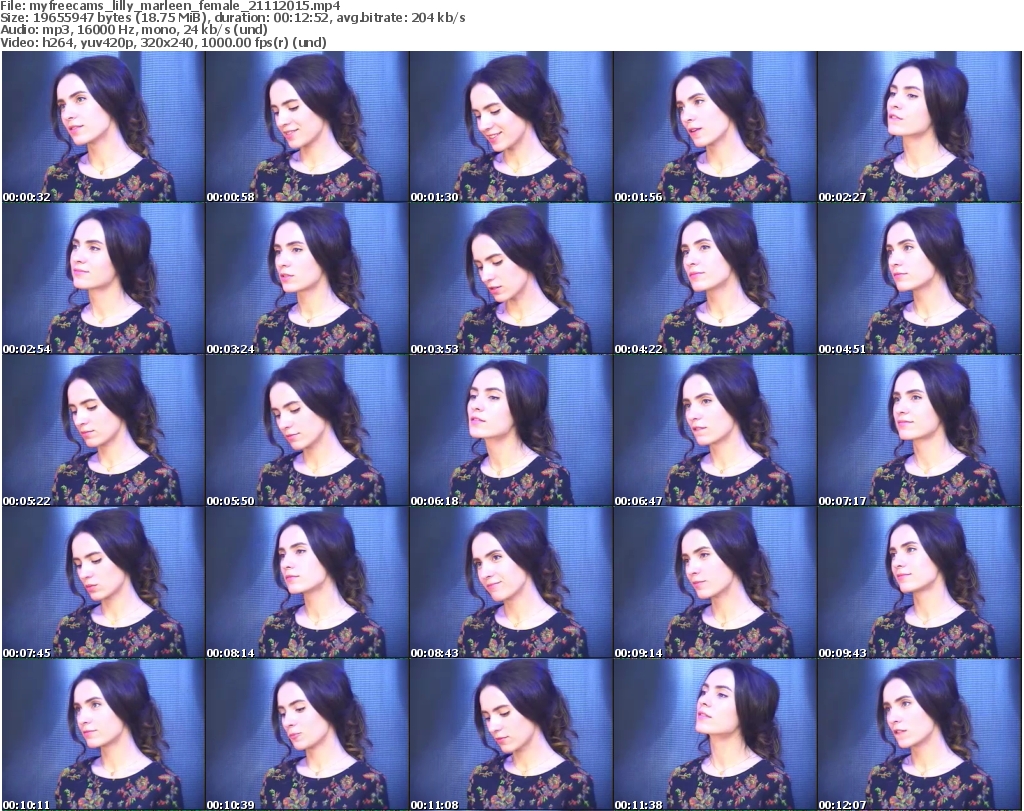Select the frame stamped 00:04:51
1024x811 pixels.
pos(919,279)
